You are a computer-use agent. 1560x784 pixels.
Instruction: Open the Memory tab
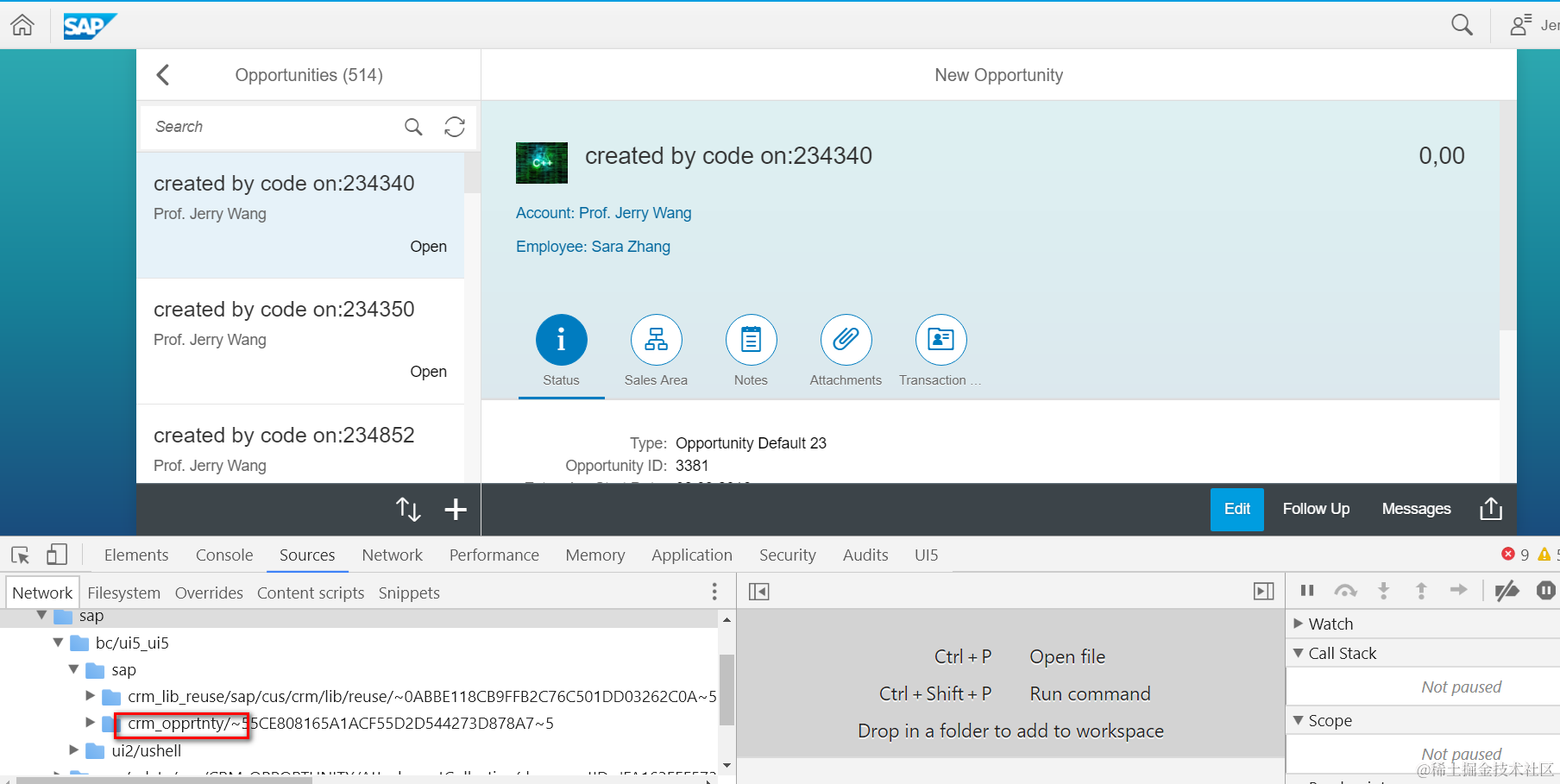pyautogui.click(x=595, y=555)
